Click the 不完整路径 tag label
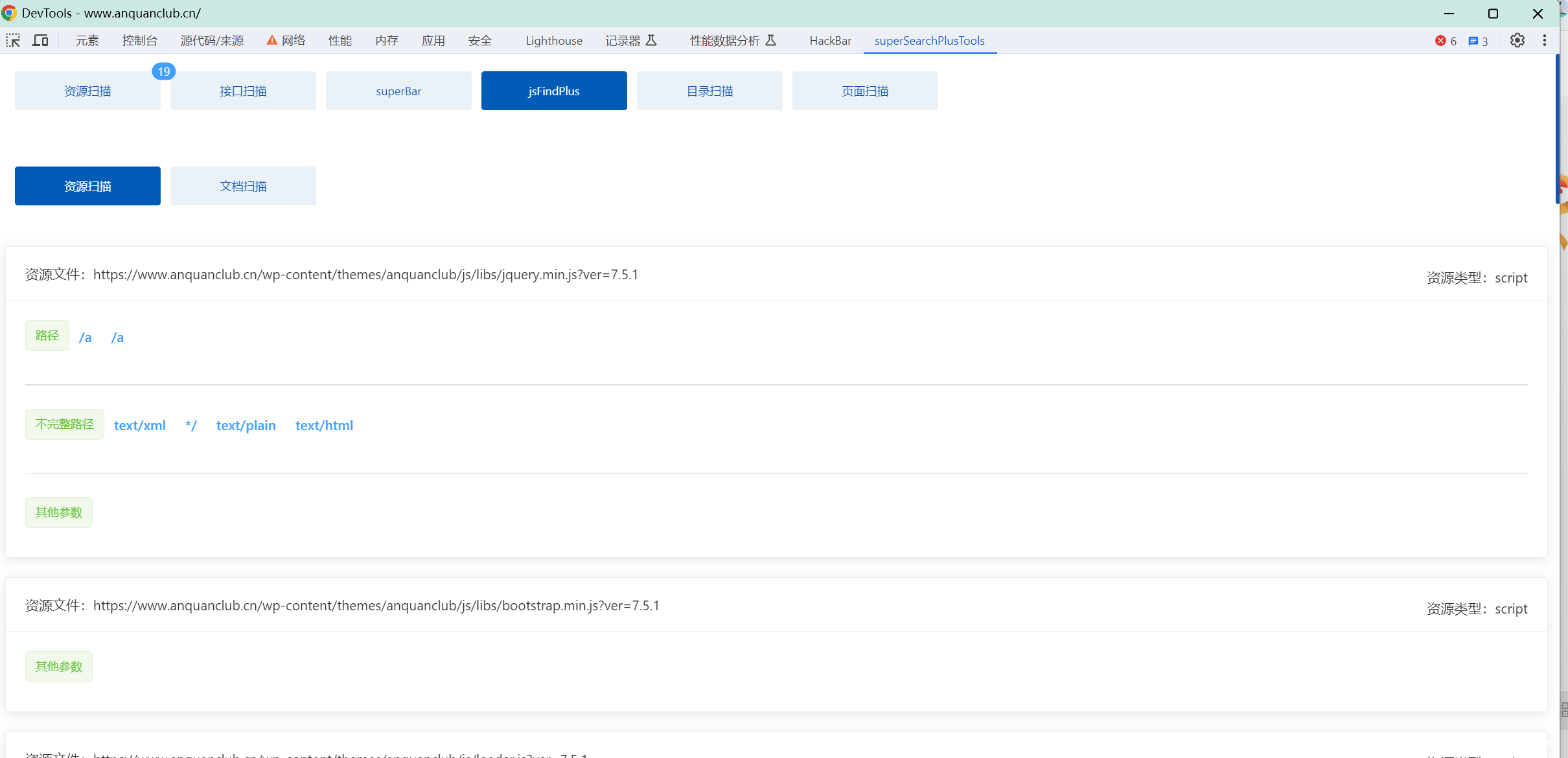The height and width of the screenshot is (758, 1568). 65,424
